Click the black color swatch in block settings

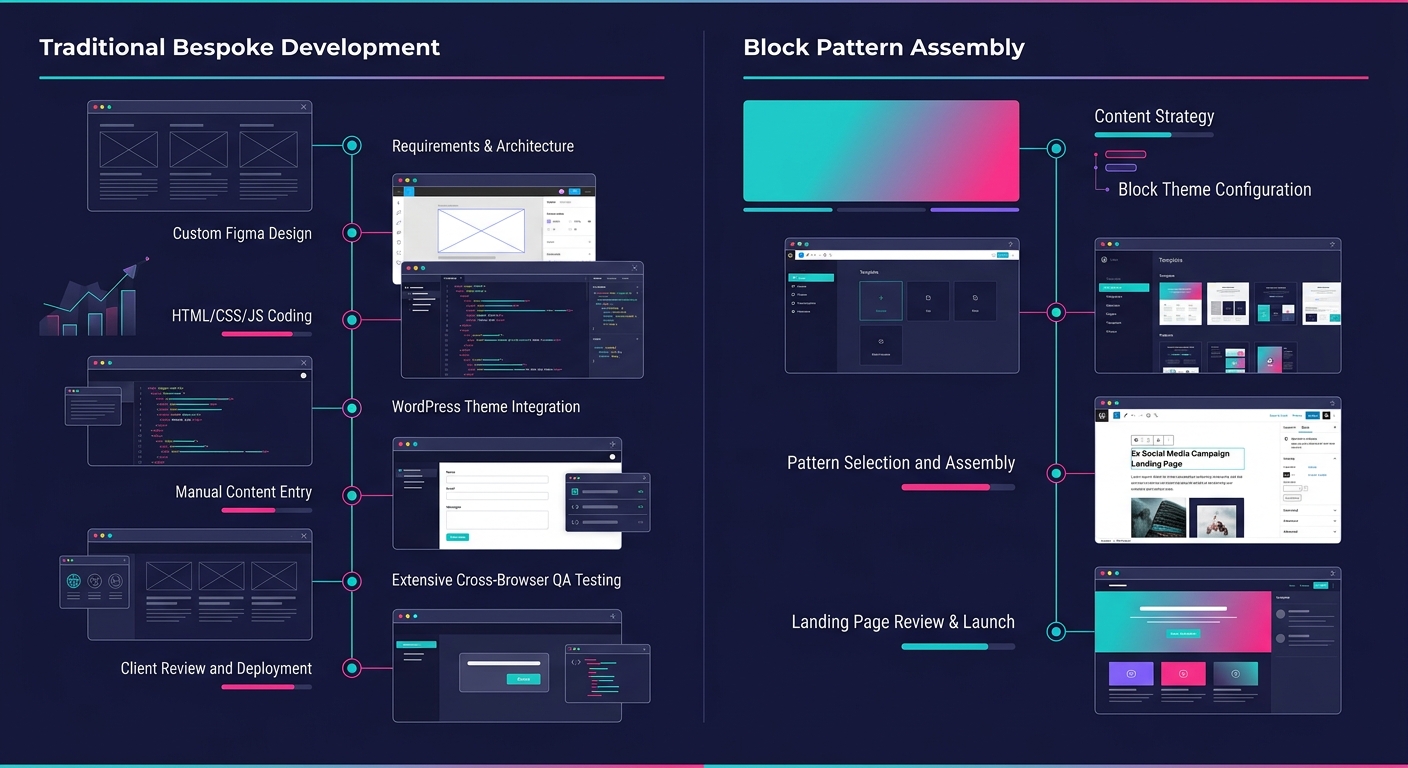(1287, 475)
